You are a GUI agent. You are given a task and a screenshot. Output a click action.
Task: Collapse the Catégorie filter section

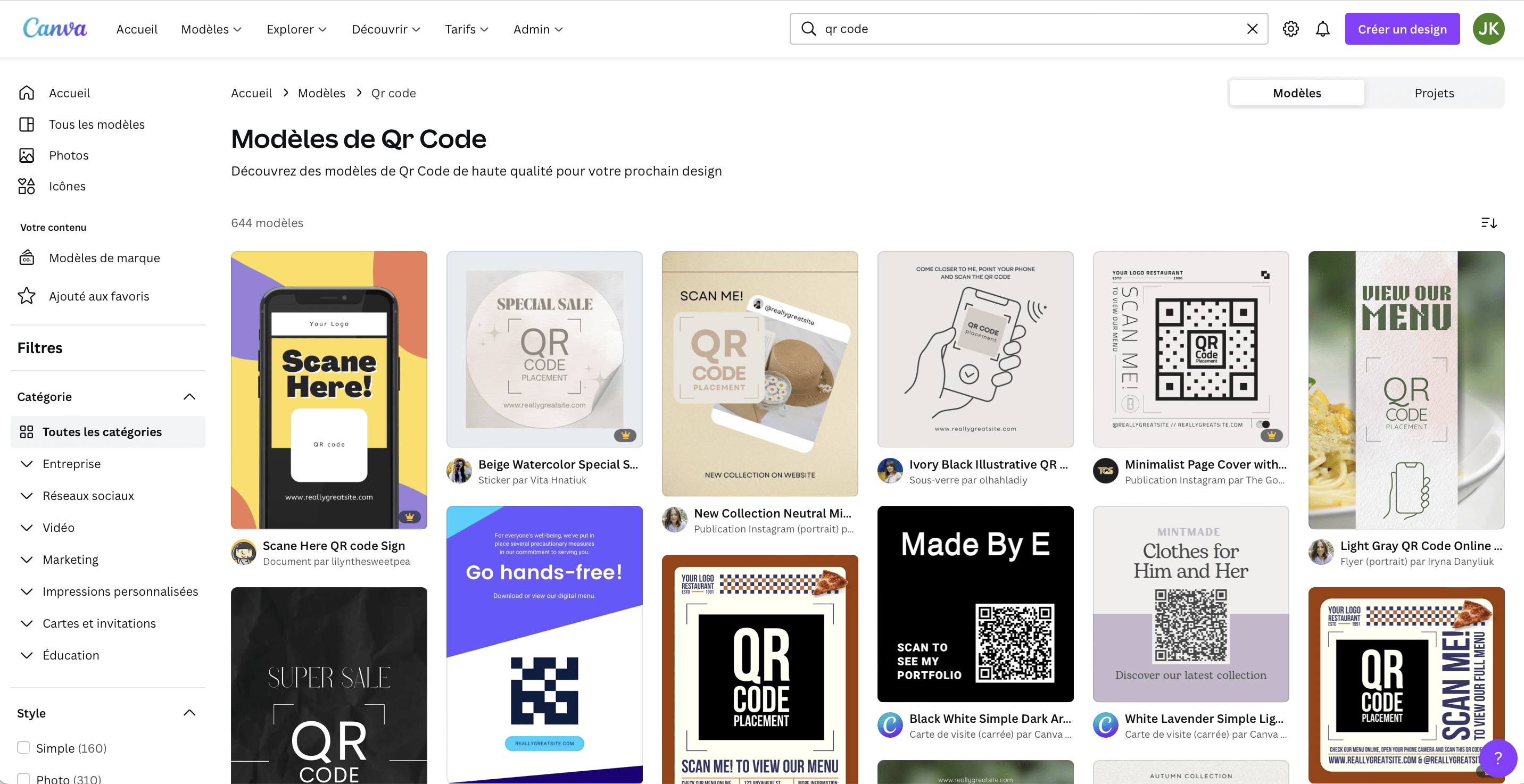click(x=189, y=397)
